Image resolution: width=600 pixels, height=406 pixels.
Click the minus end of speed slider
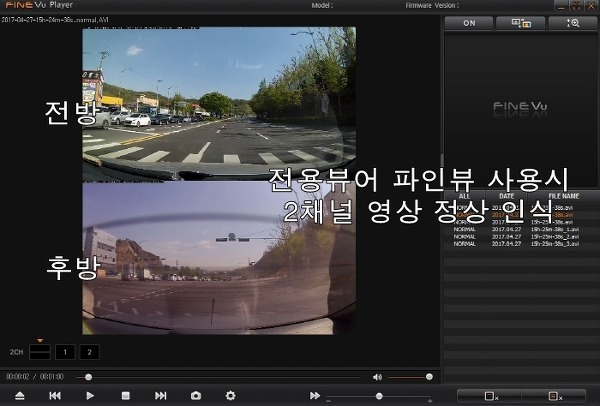click(x=329, y=401)
